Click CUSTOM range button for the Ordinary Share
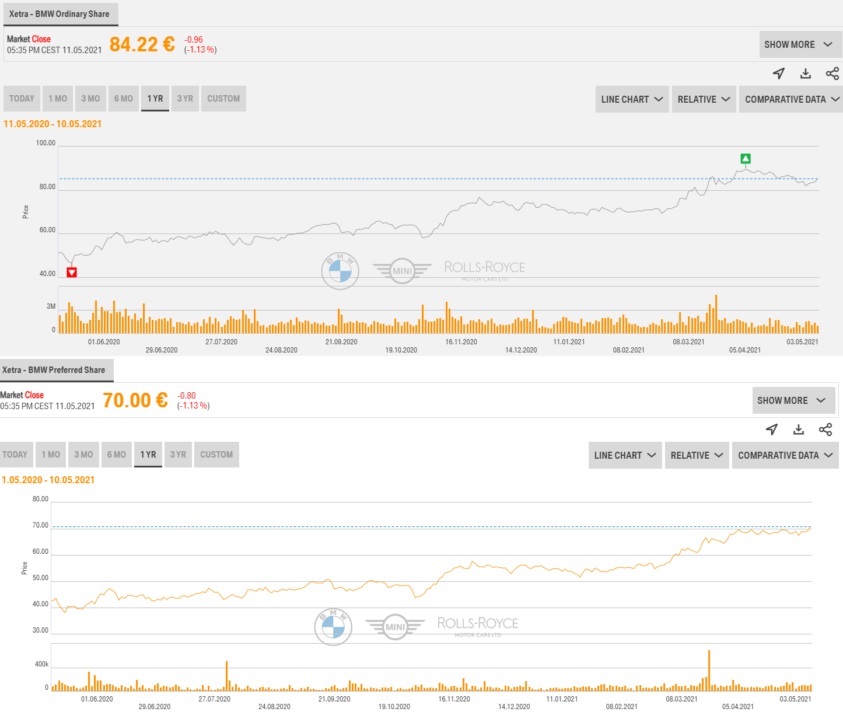Screen dimensions: 843x712 (x=223, y=98)
